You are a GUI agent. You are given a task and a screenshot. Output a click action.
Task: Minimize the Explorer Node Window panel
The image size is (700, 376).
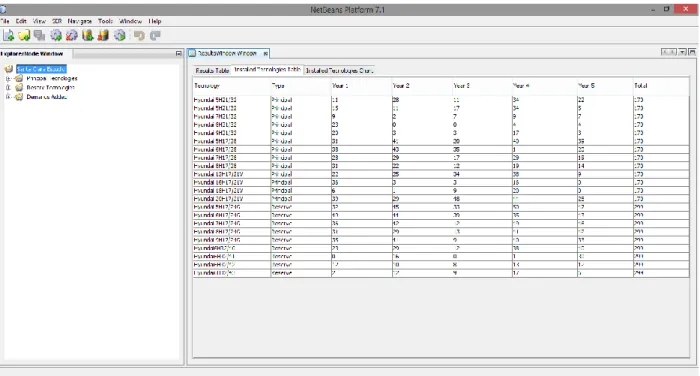(x=179, y=54)
